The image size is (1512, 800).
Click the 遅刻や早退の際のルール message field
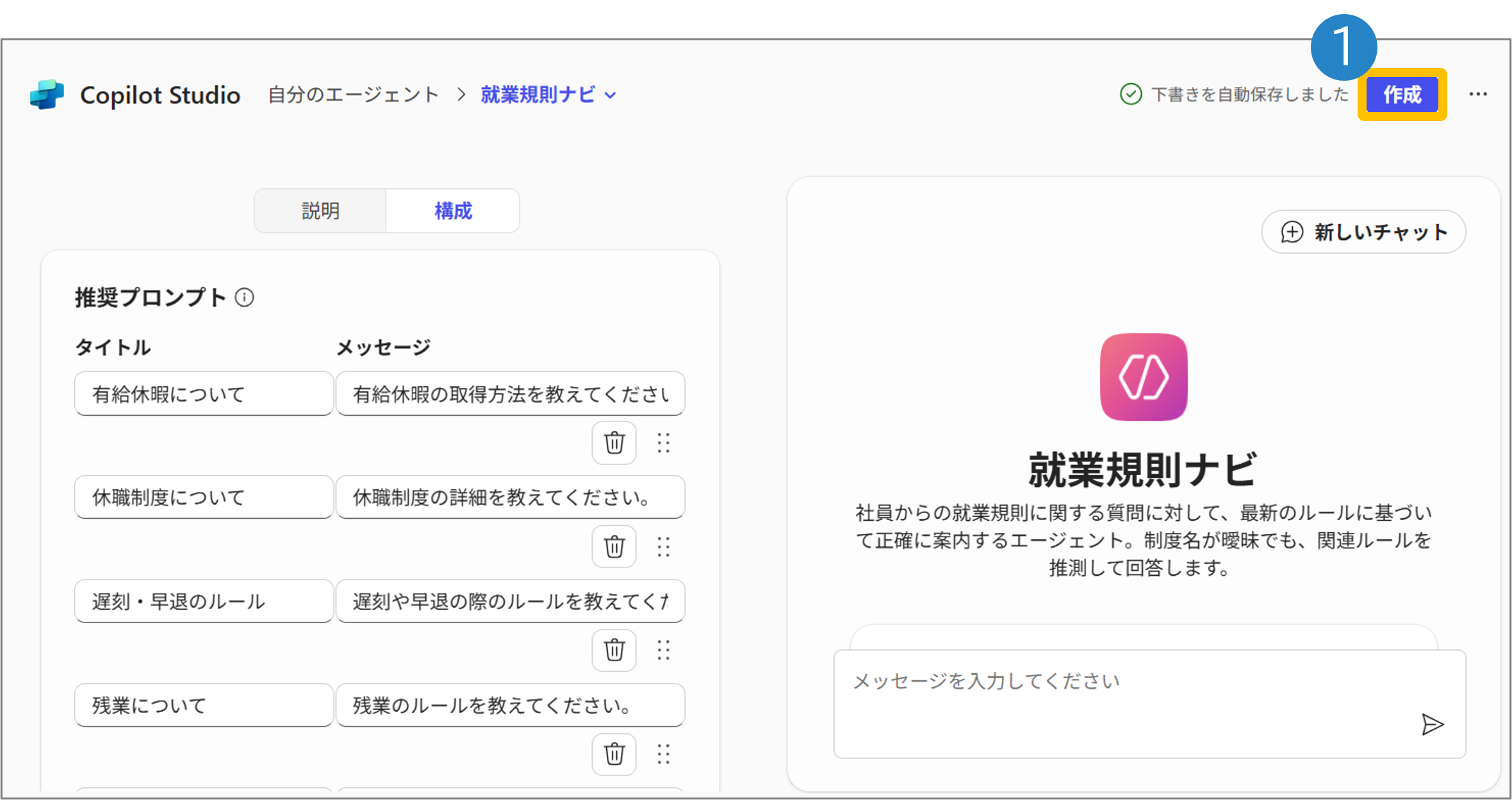510,601
